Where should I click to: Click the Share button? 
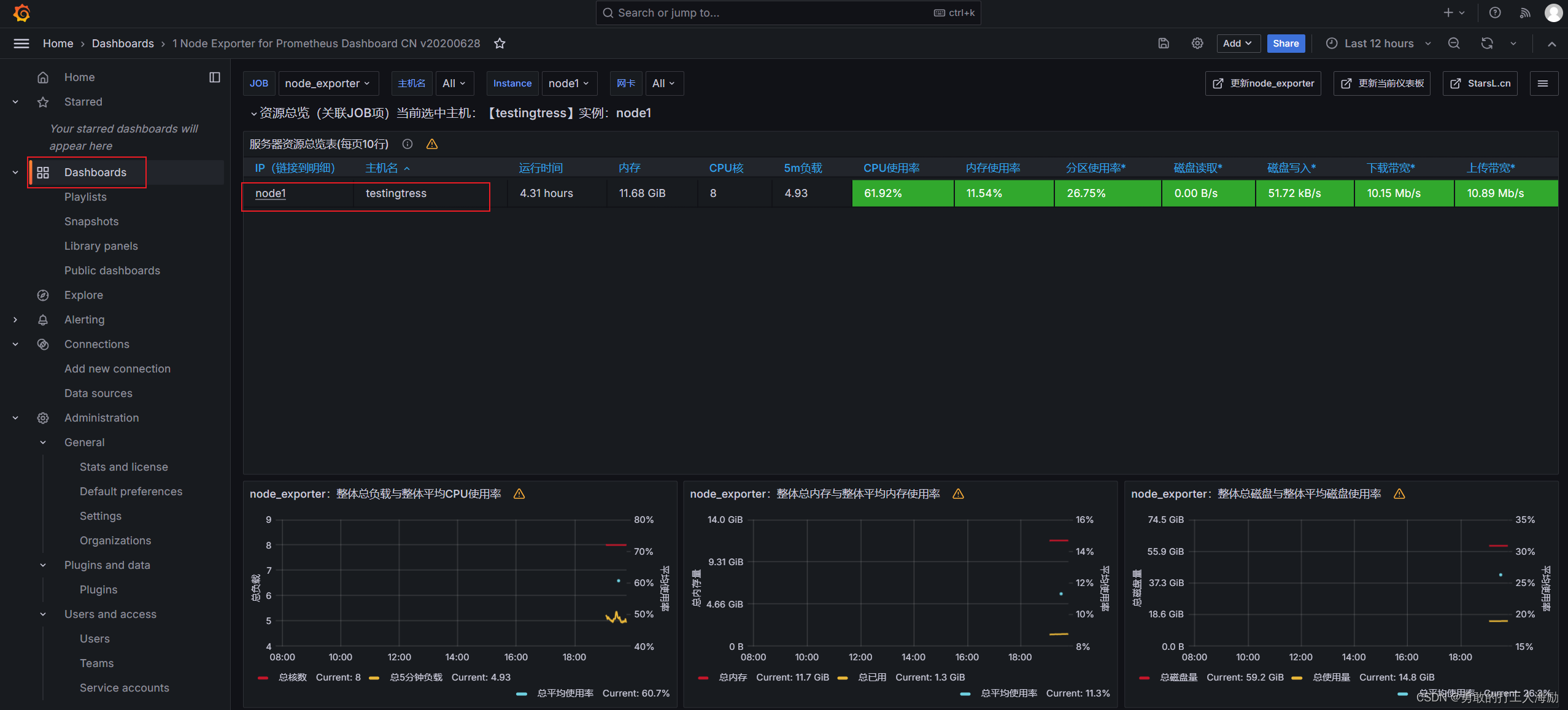pos(1285,44)
